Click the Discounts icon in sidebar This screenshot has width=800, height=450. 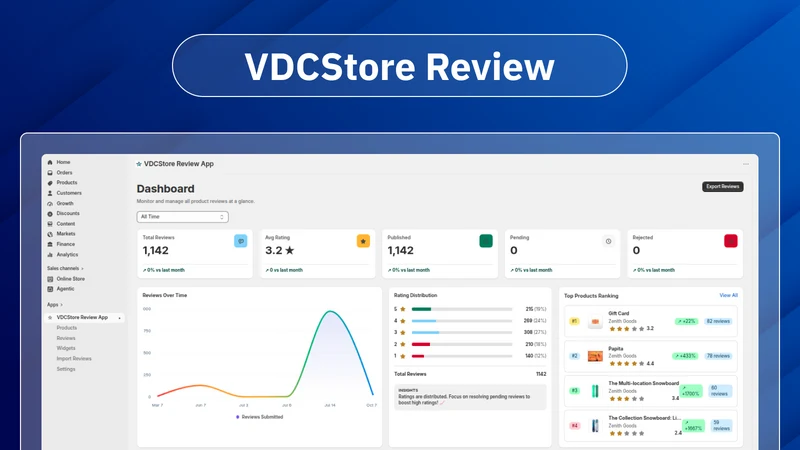[x=50, y=214]
